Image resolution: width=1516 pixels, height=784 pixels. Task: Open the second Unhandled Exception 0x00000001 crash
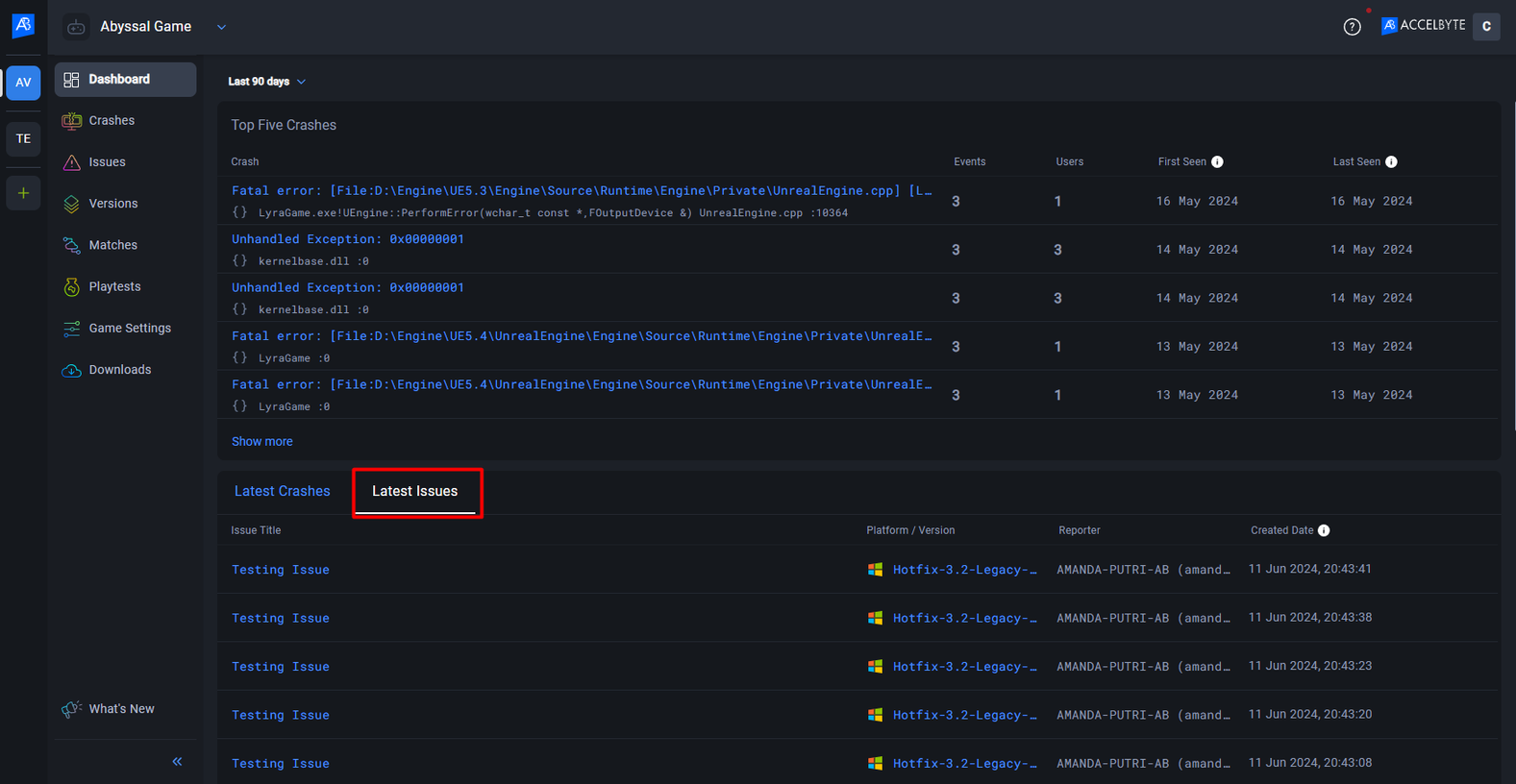click(348, 287)
